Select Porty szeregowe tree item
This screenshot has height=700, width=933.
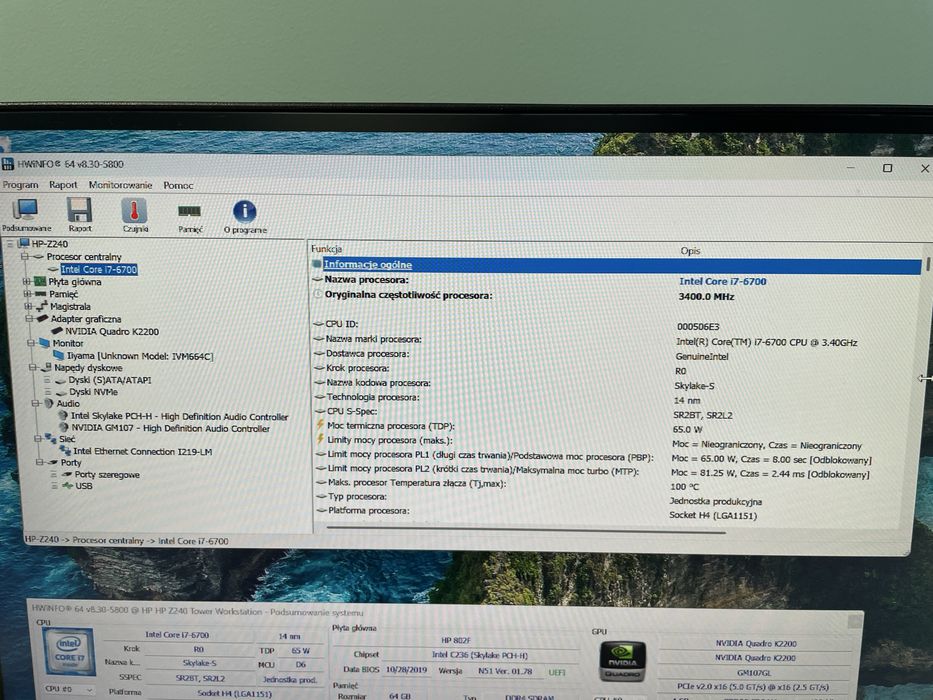click(x=107, y=474)
